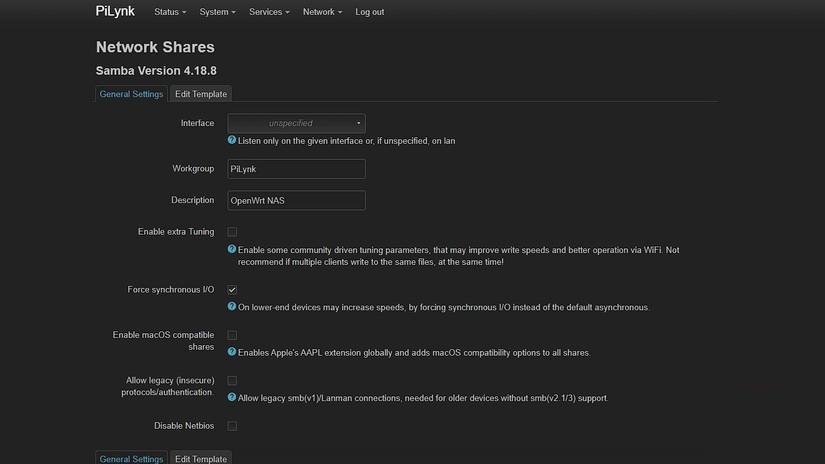Click the Disable Netbios label
This screenshot has width=825, height=464.
pos(184,426)
